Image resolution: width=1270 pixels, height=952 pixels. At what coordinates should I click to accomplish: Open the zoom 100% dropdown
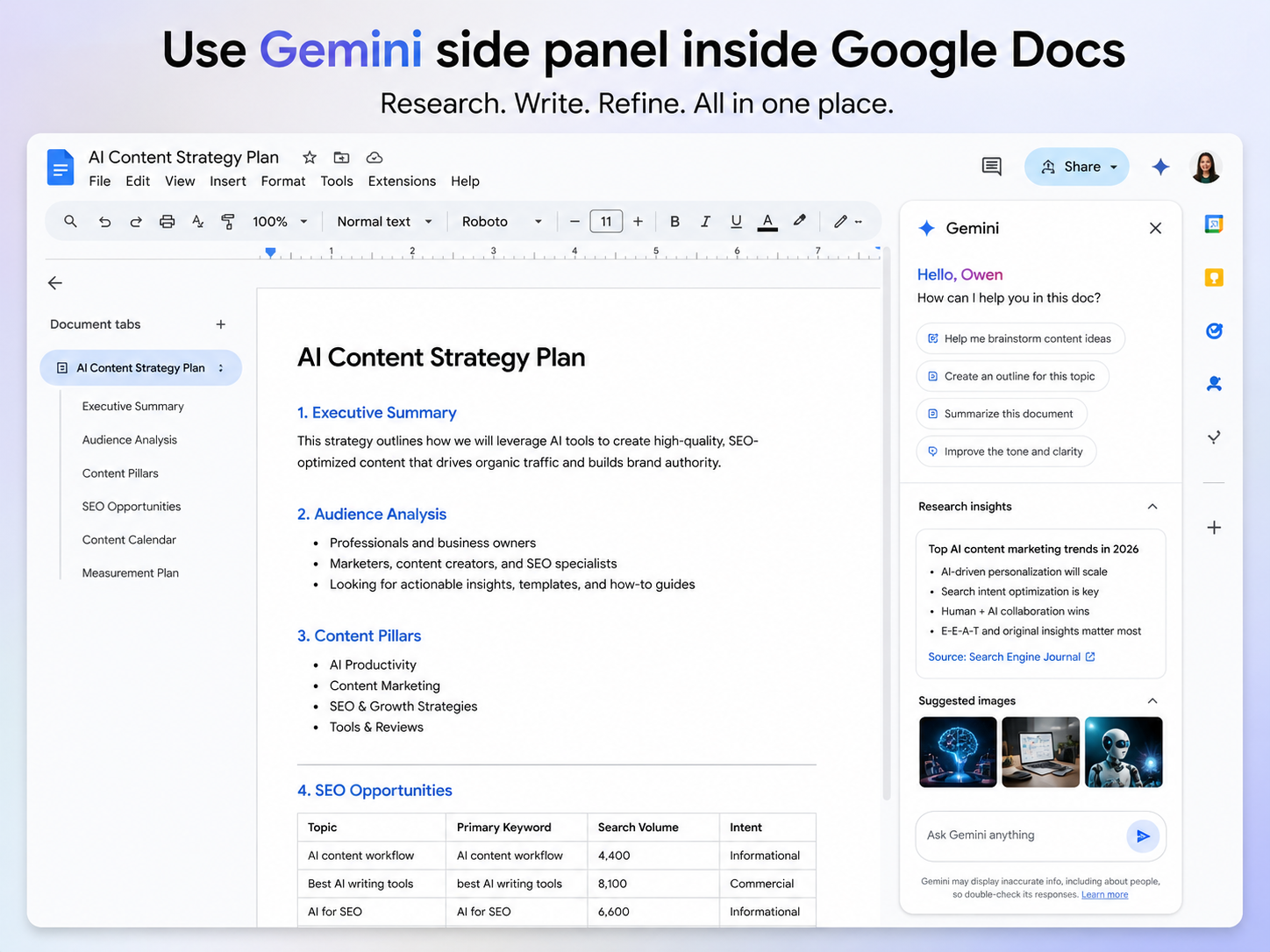point(280,222)
